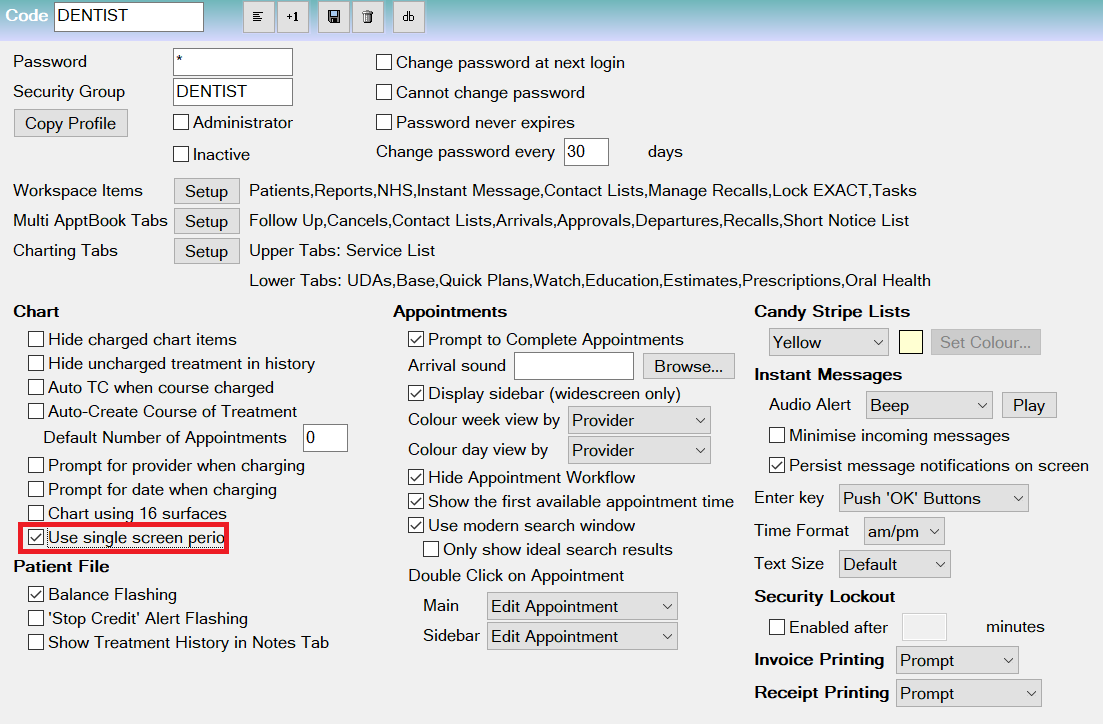Open Multi ApptBook Tabs Setup
The image size is (1103, 724).
(207, 221)
